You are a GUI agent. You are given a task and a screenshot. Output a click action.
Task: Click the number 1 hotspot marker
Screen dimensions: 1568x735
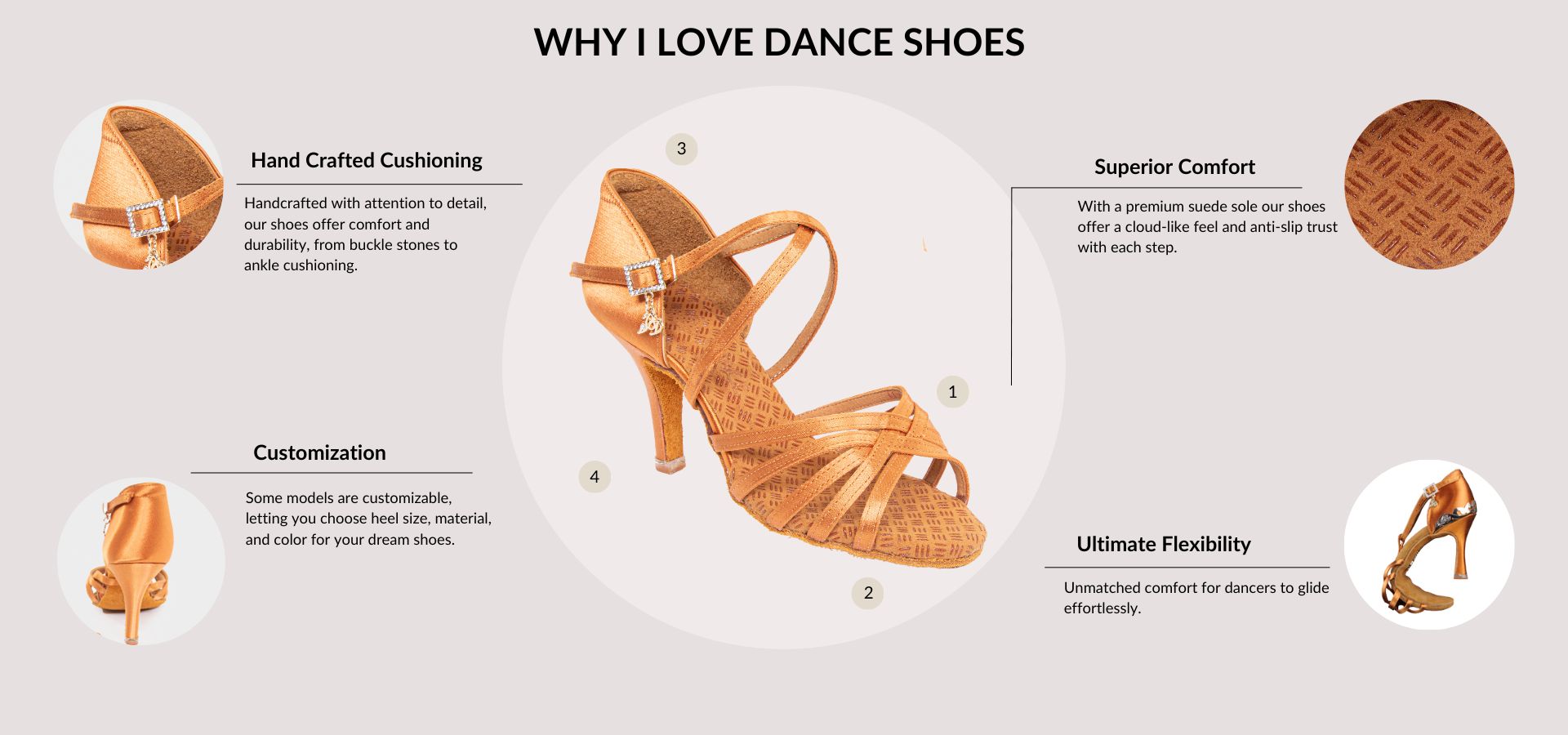pos(952,392)
